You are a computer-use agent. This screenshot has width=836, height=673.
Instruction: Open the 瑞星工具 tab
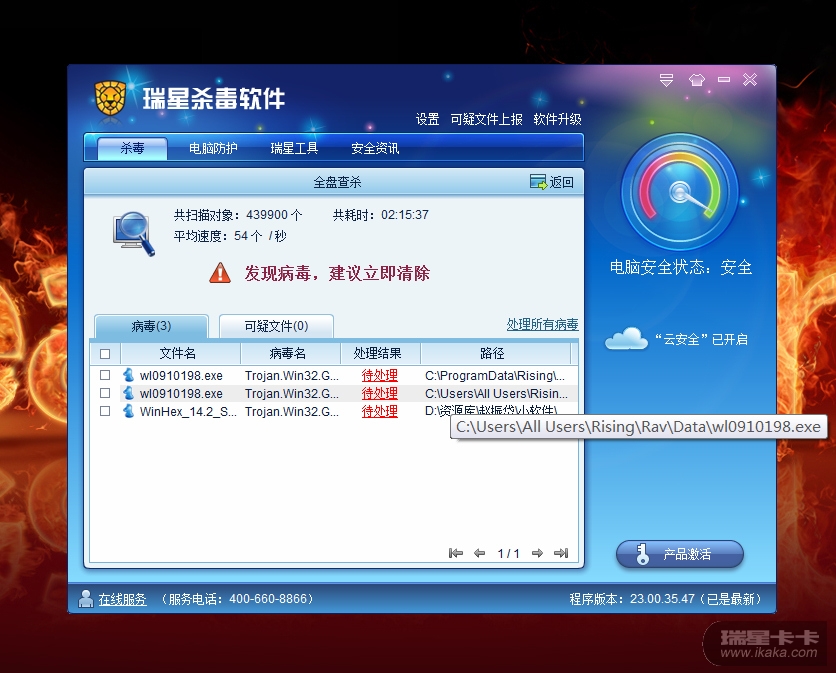[294, 148]
